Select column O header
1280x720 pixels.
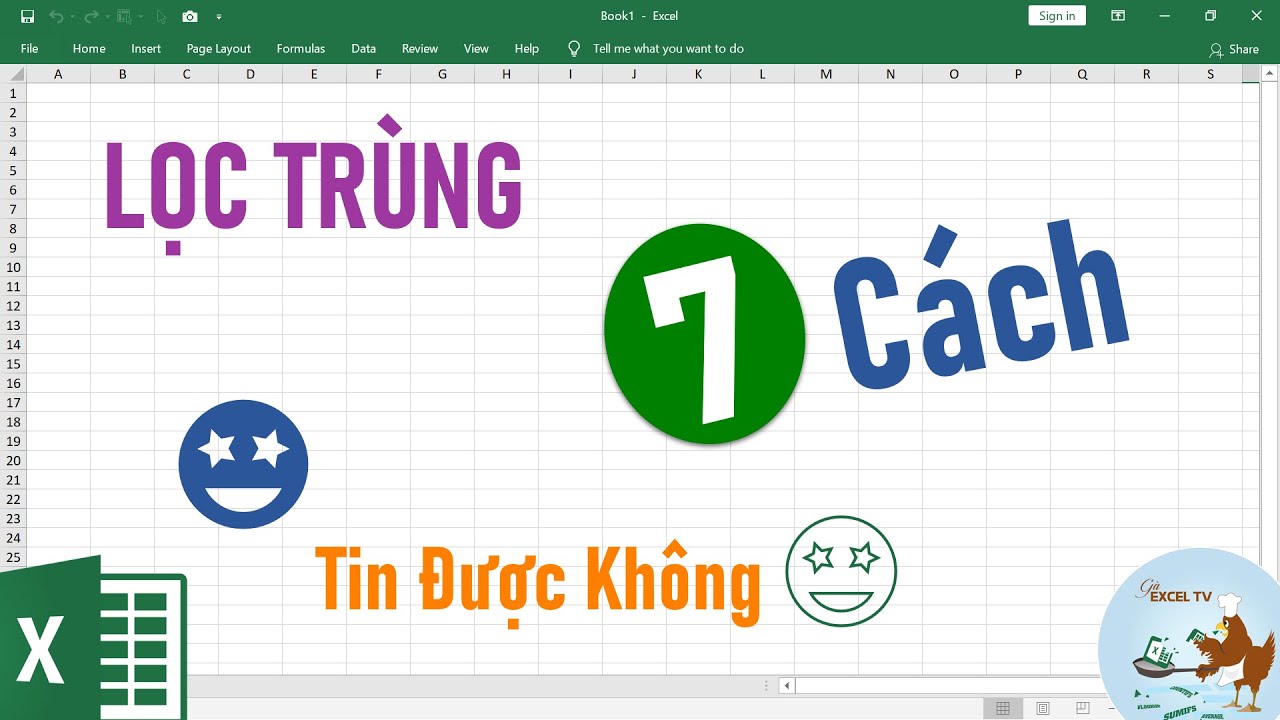(x=954, y=74)
